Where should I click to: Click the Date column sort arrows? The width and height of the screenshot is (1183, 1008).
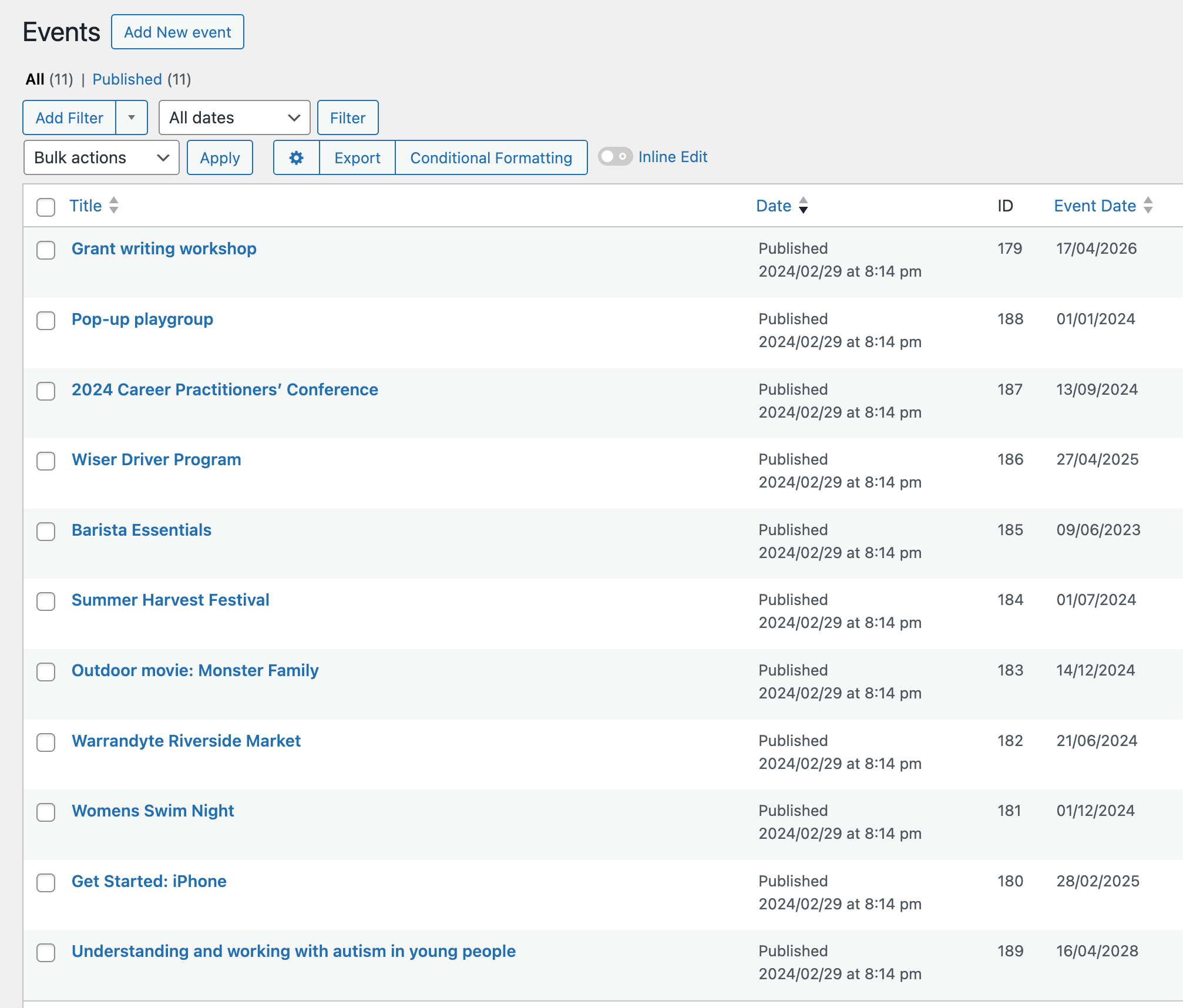pyautogui.click(x=804, y=206)
